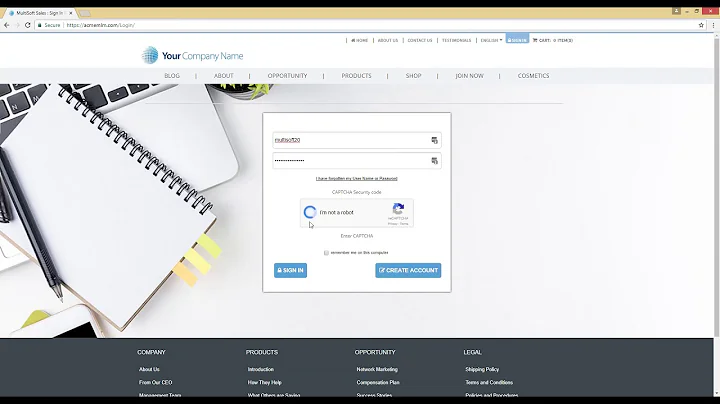Viewport: 720px width, 404px height.
Task: Focus the username input field
Action: [x=357, y=140]
